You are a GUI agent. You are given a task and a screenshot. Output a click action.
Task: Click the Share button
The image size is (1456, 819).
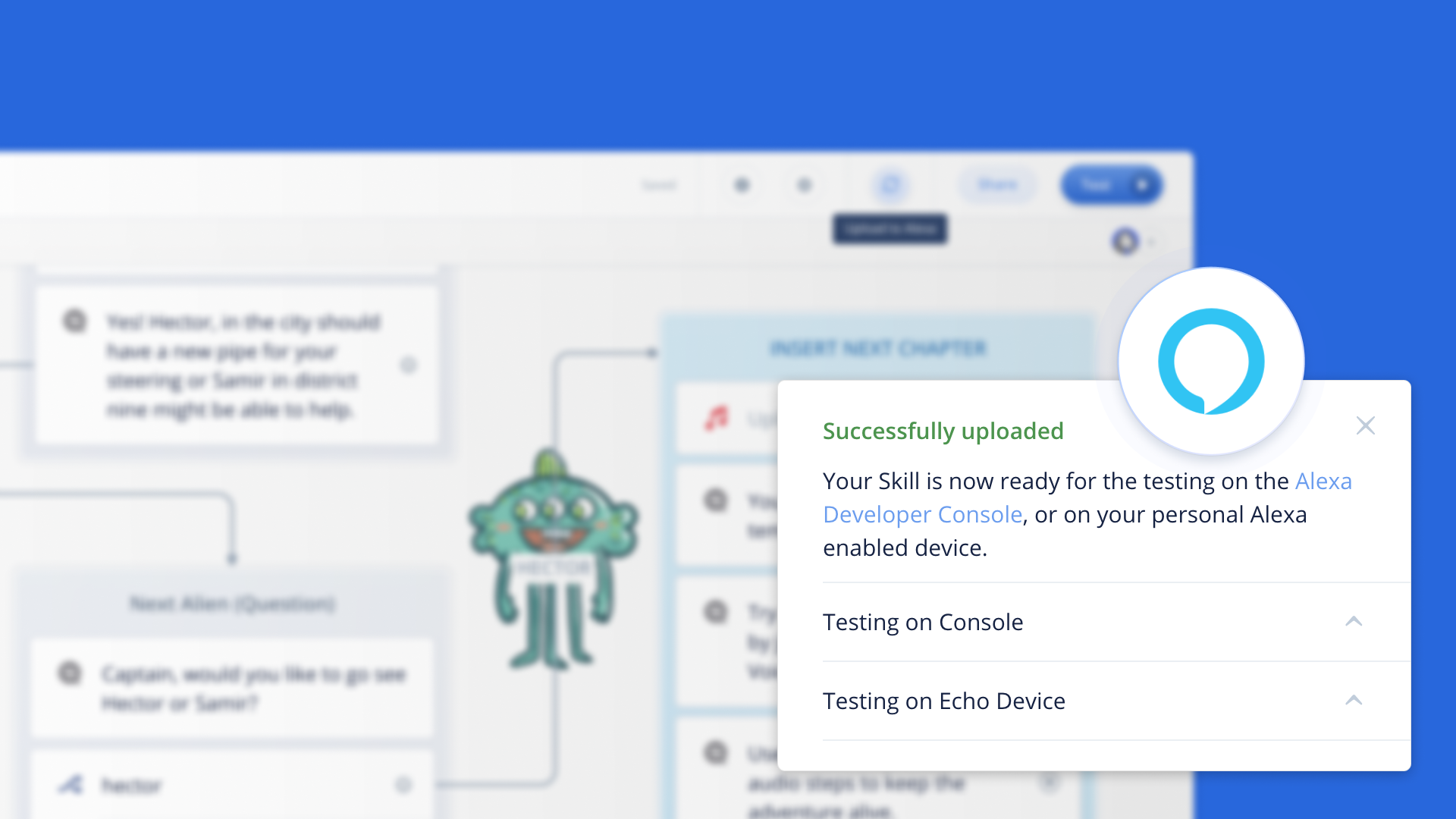tap(997, 185)
